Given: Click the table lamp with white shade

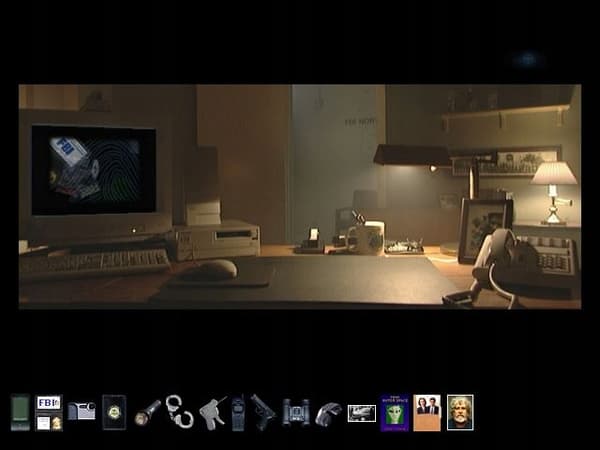Looking at the screenshot, I should point(553,192).
